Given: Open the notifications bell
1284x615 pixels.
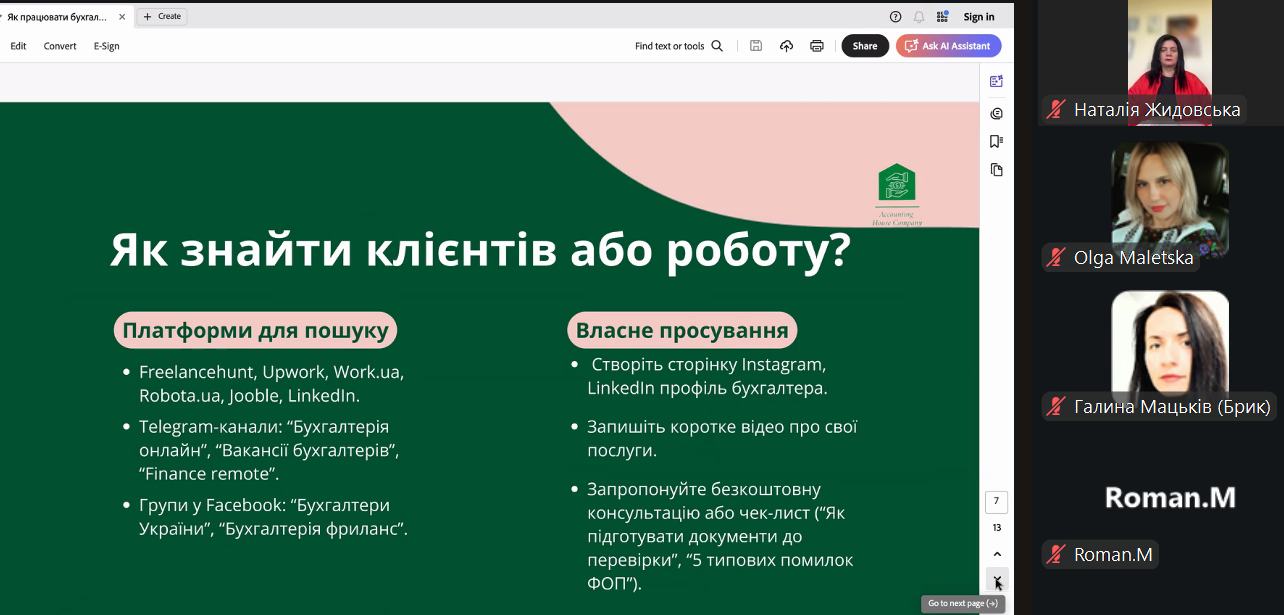Looking at the screenshot, I should 919,17.
